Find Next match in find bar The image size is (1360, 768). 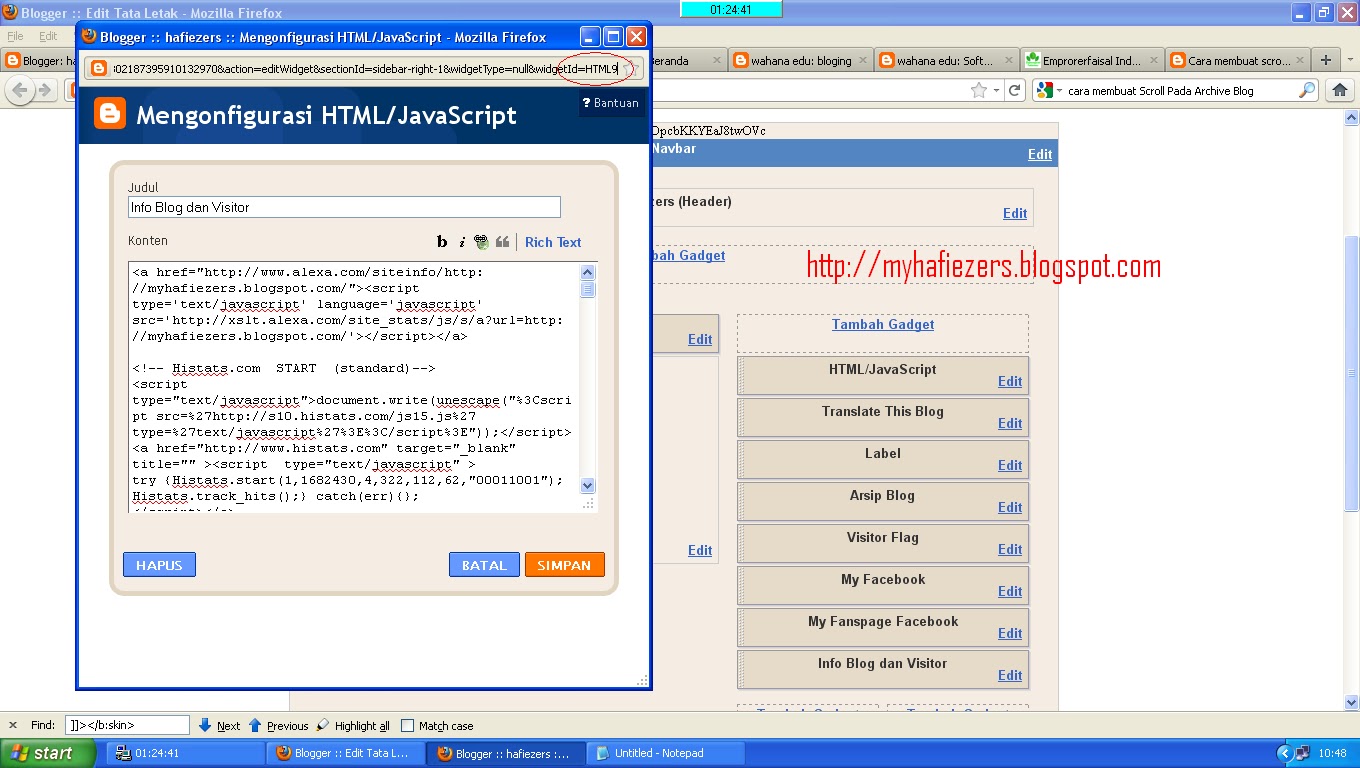(219, 726)
